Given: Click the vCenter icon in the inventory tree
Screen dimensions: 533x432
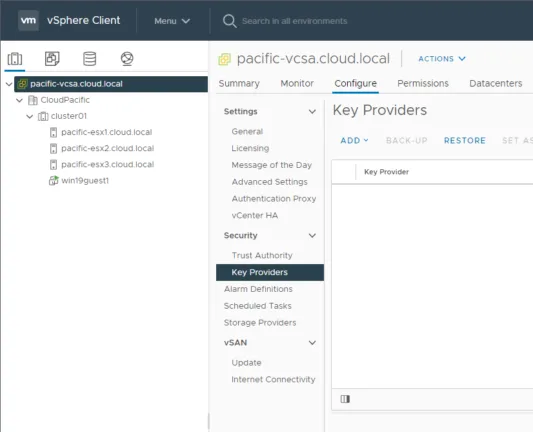Looking at the screenshot, I should click(22, 84).
